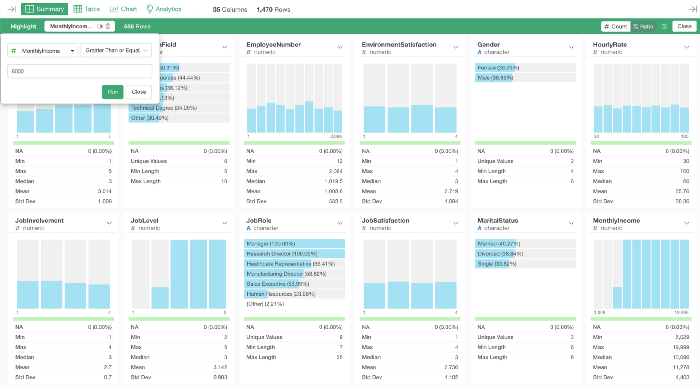The image size is (700, 388).
Task: Switch display to # Count mode
Action: click(616, 26)
